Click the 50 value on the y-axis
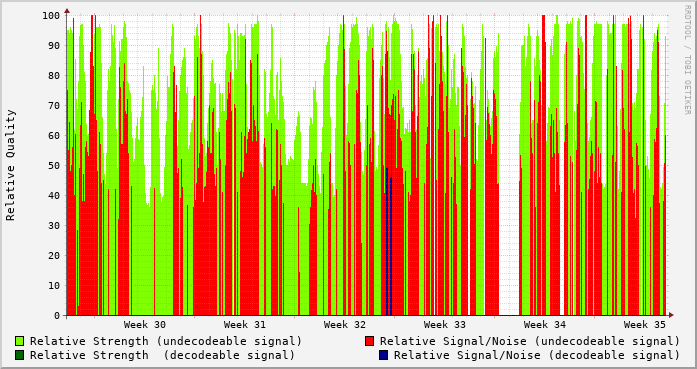The height and width of the screenshot is (369, 697). pyautogui.click(x=54, y=165)
